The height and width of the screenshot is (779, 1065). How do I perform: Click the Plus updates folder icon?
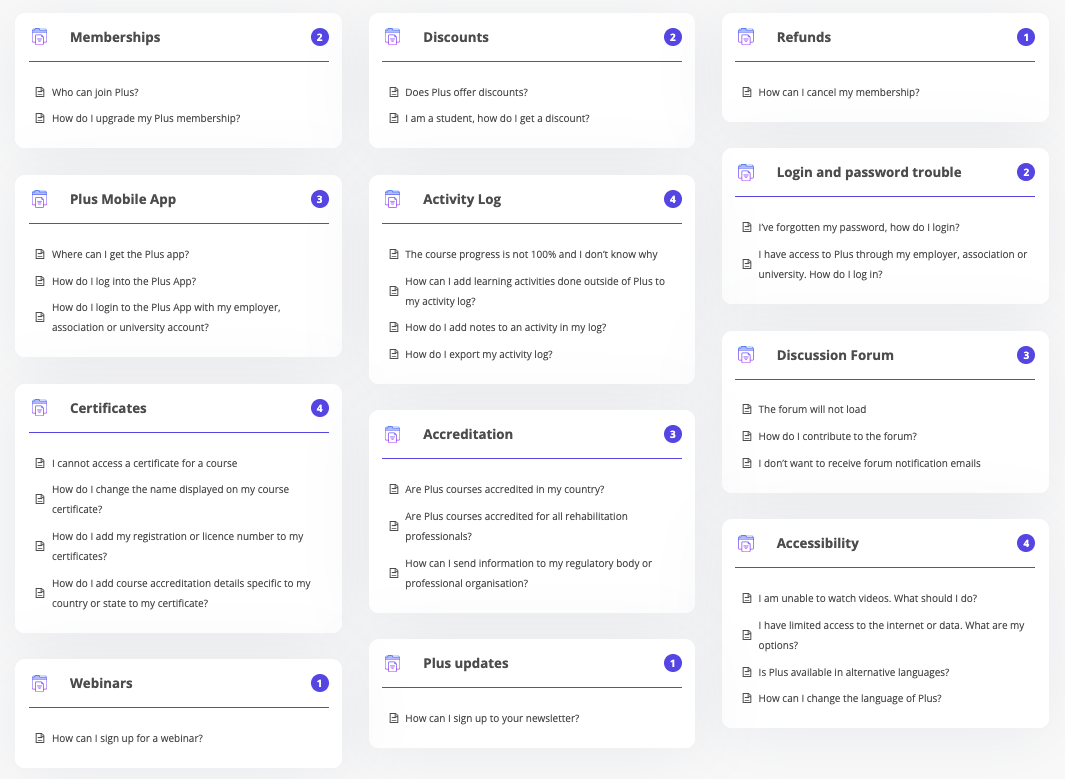click(393, 663)
